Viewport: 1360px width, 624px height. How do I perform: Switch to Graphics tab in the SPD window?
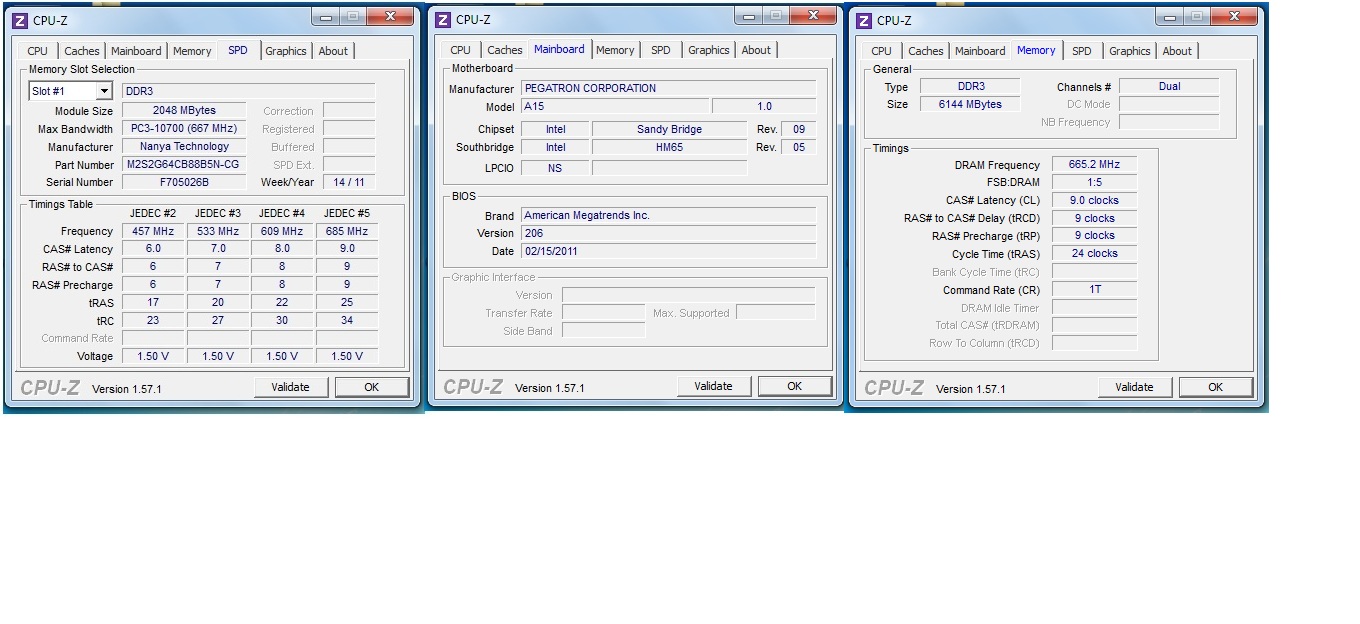tap(285, 51)
